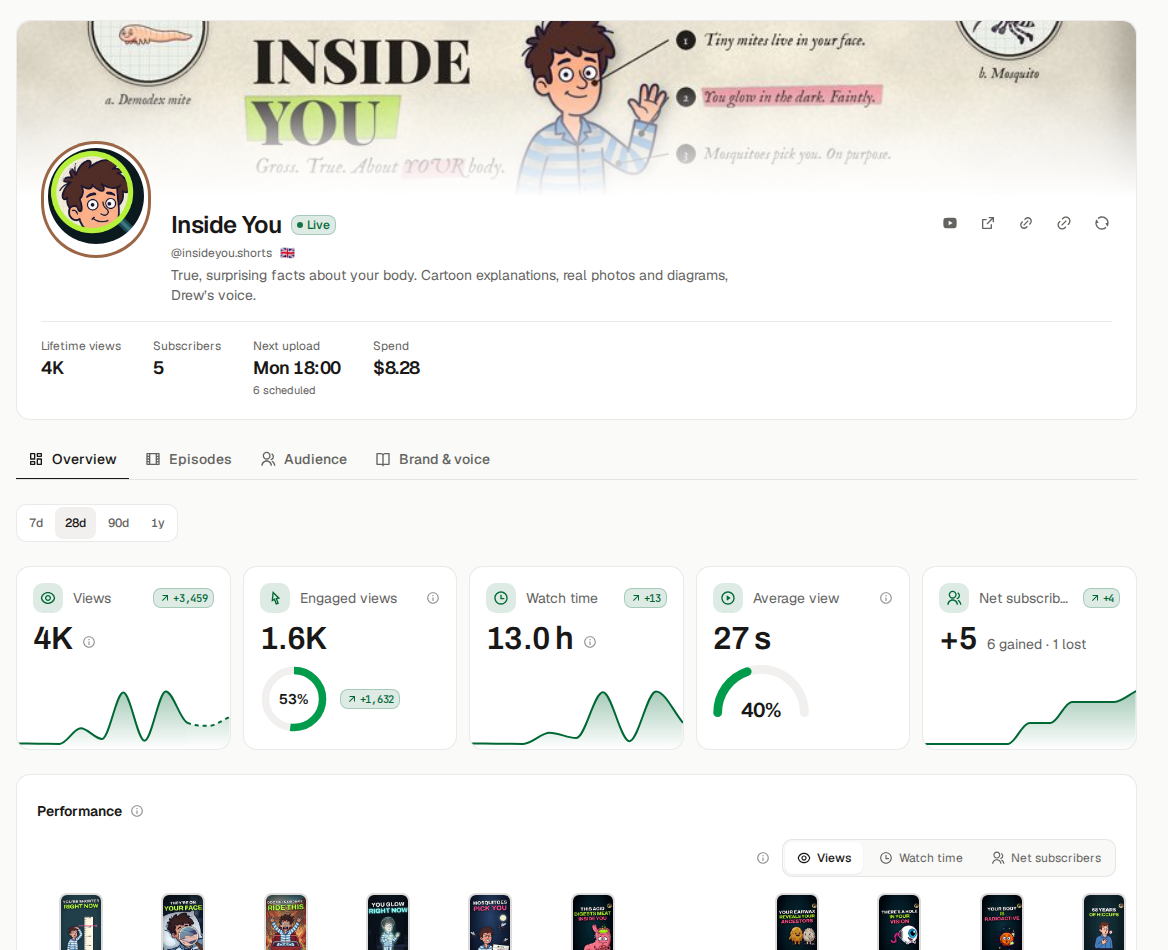The image size is (1168, 950).
Task: Click the 1.6K engaged views value
Action: pos(293,639)
